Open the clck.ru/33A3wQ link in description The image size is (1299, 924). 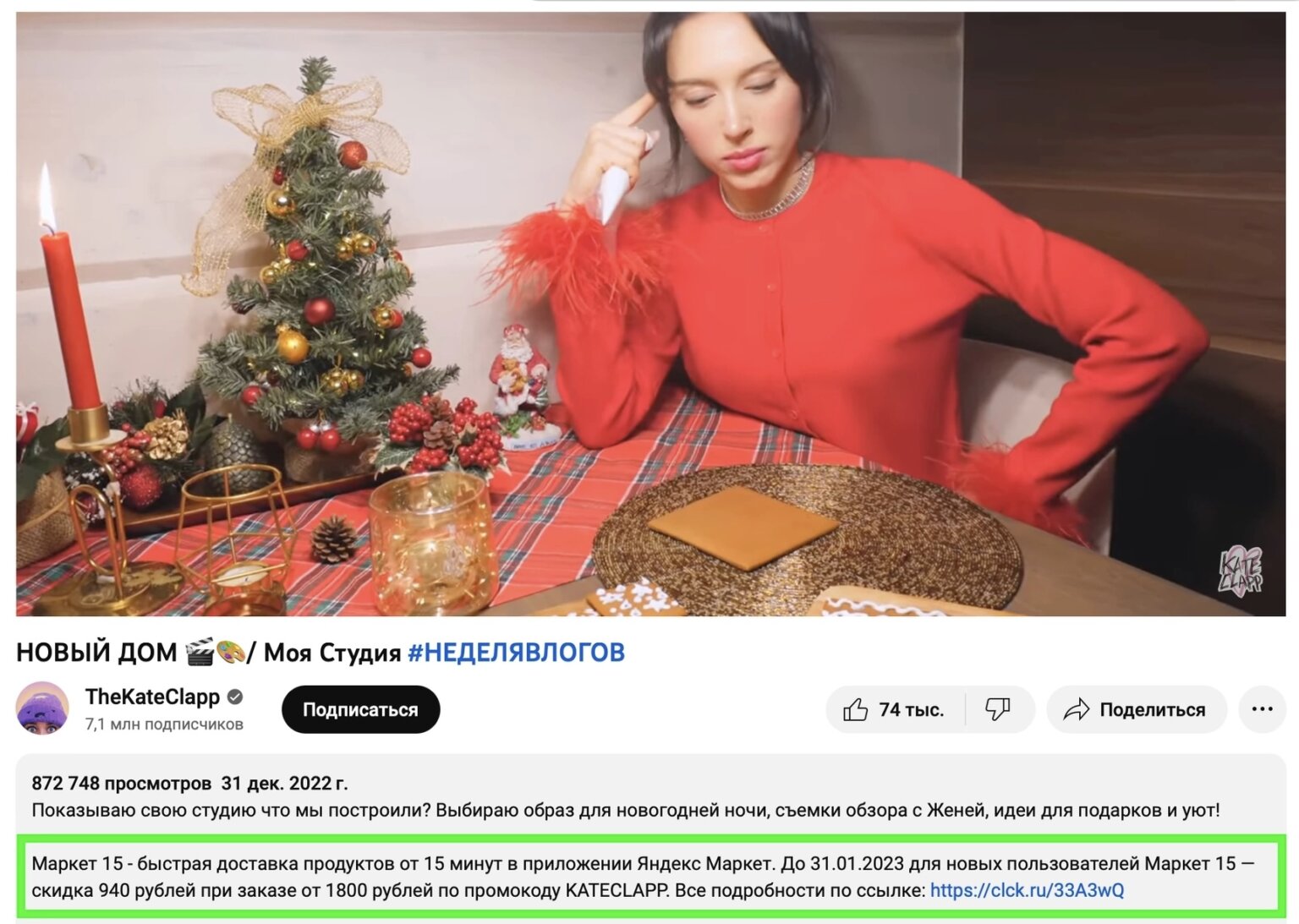(x=1027, y=890)
